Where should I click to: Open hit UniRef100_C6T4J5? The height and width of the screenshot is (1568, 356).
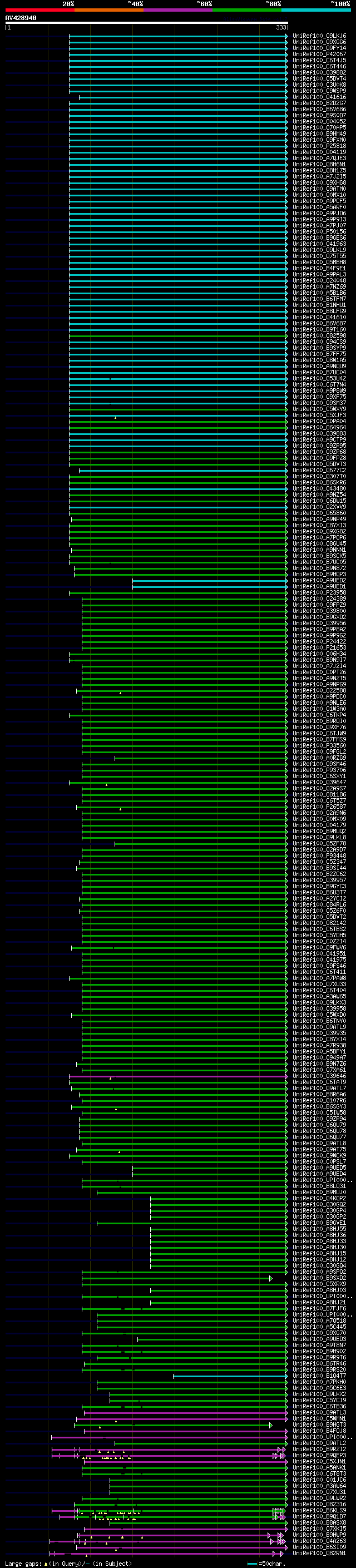[319, 60]
